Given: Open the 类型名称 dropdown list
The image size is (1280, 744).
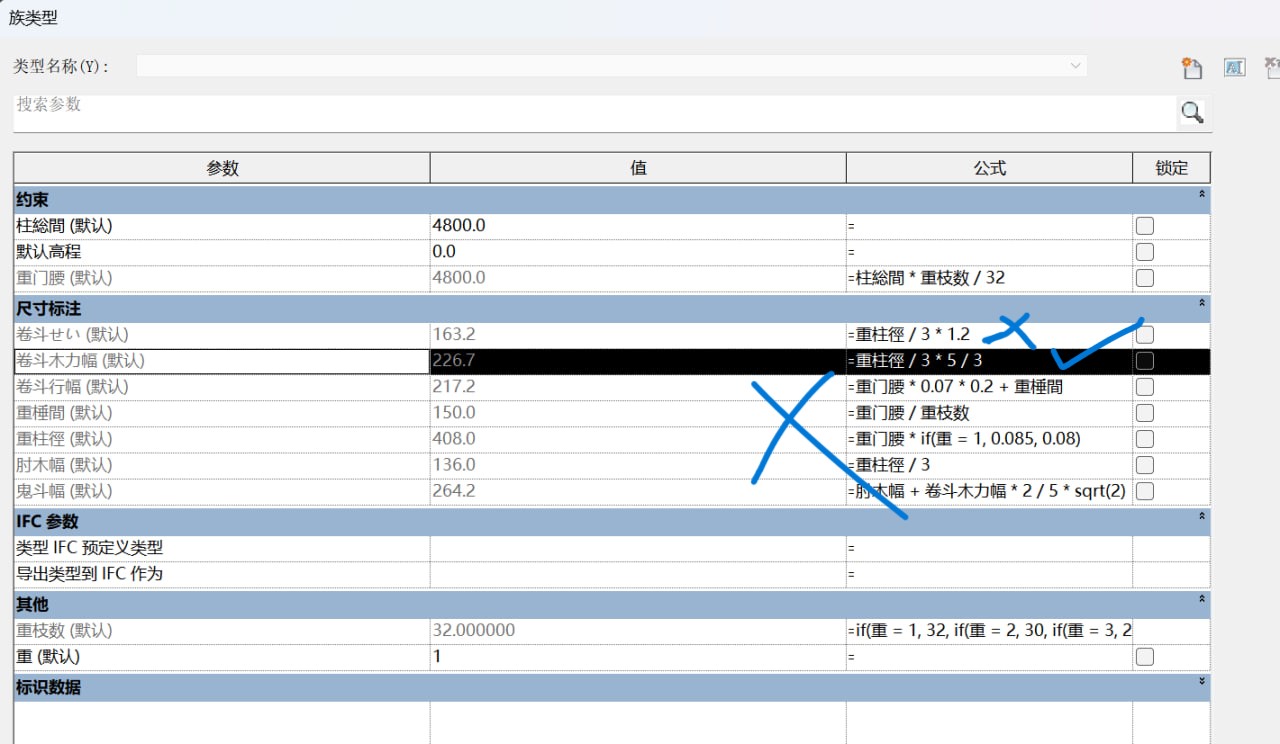Looking at the screenshot, I should (1075, 65).
